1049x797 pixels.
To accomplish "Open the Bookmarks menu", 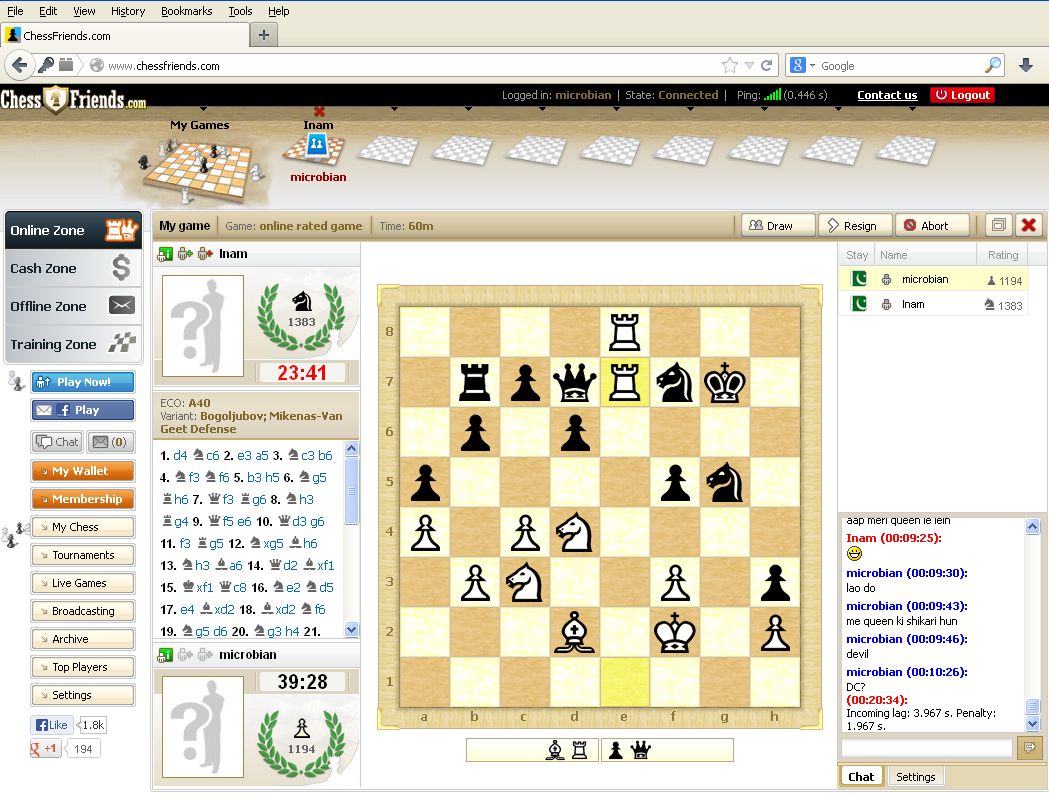I will [186, 11].
